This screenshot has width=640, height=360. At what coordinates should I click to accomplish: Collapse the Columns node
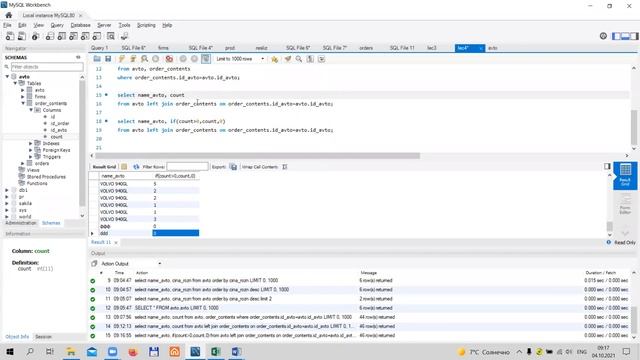[x=31, y=110]
